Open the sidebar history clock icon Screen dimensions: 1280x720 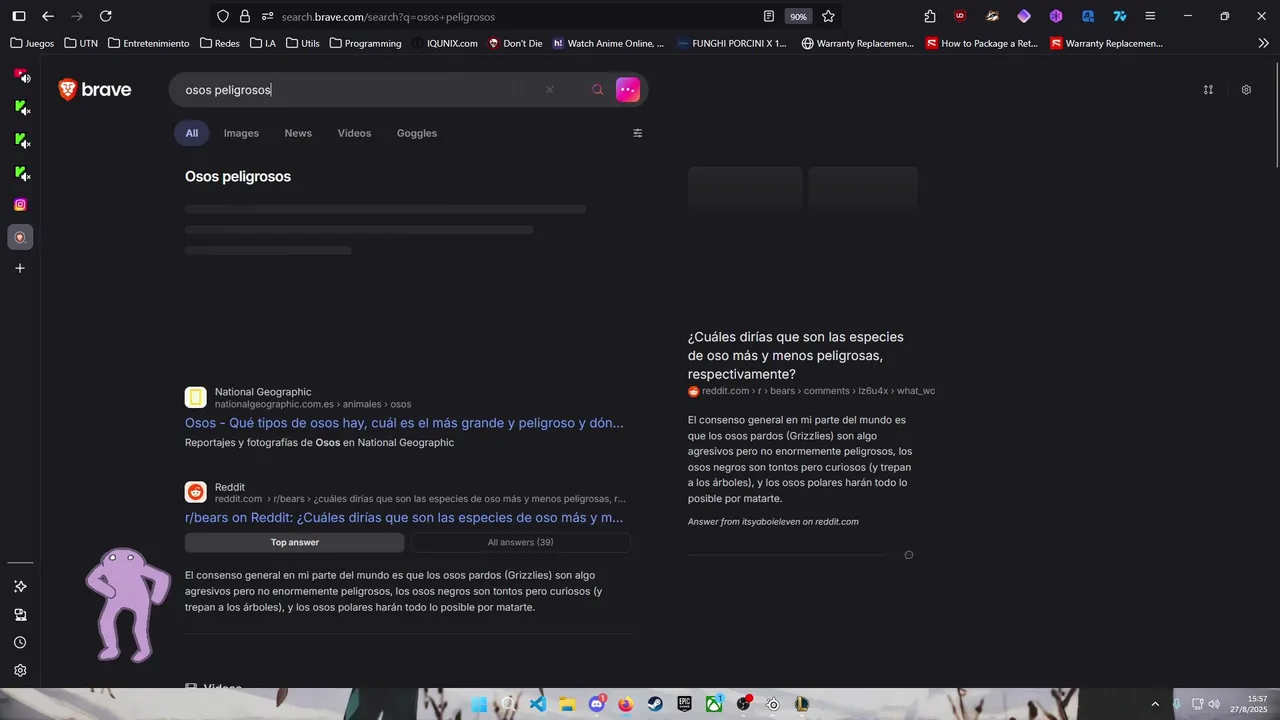(x=20, y=643)
